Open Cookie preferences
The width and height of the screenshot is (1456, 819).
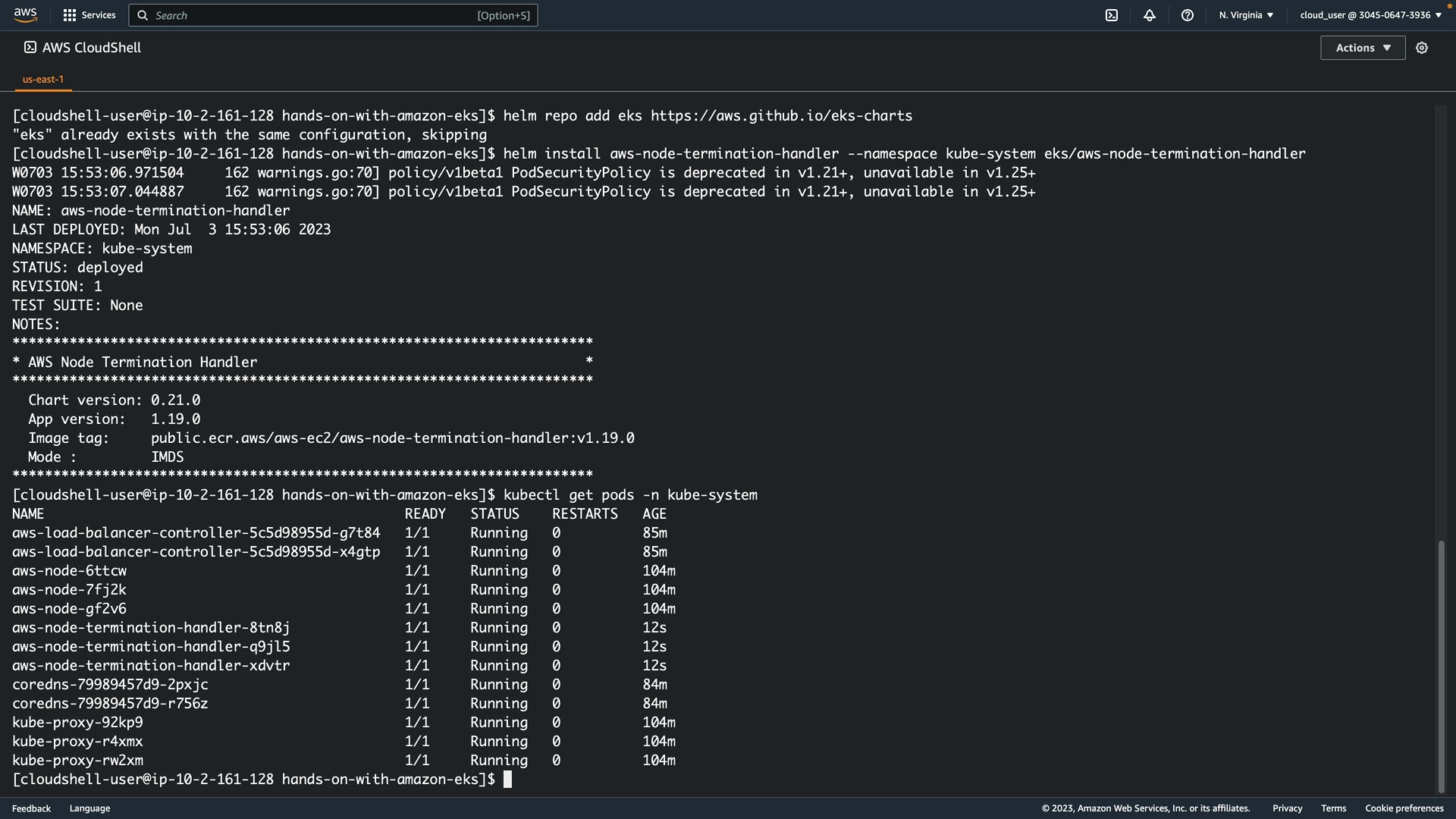pyautogui.click(x=1404, y=808)
